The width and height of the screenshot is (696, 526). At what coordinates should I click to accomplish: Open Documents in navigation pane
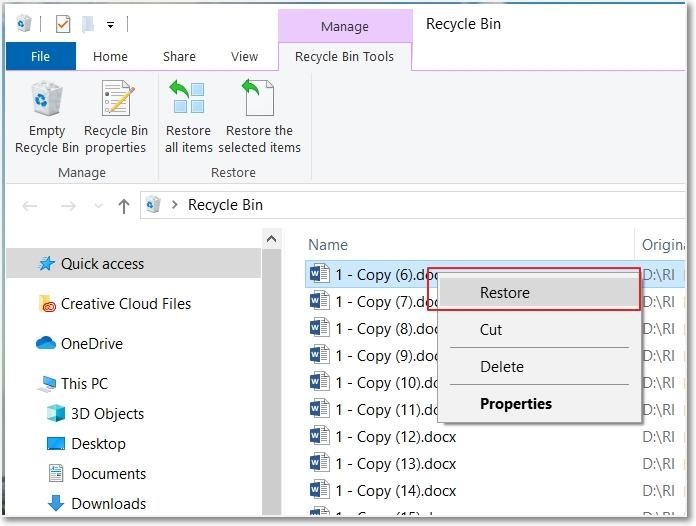(x=109, y=474)
